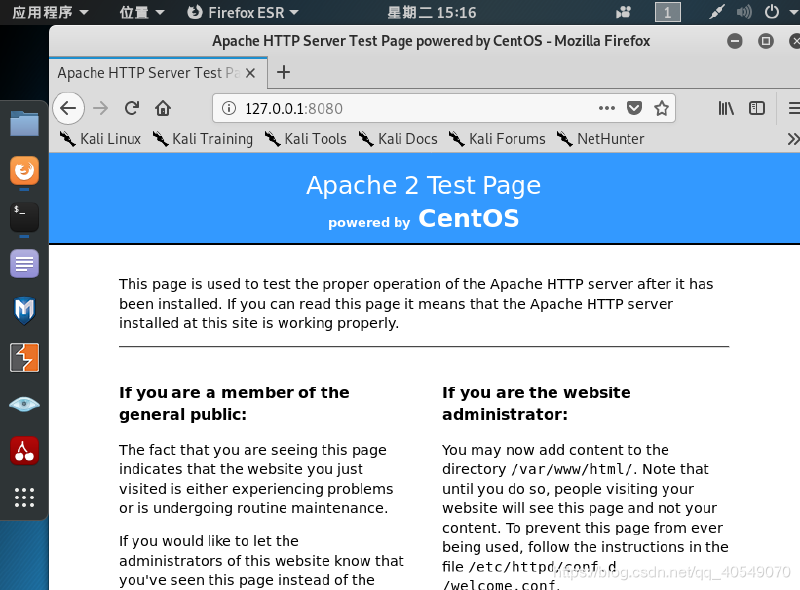The width and height of the screenshot is (800, 590).
Task: Open the Firefox hamburger menu
Action: tap(794, 108)
